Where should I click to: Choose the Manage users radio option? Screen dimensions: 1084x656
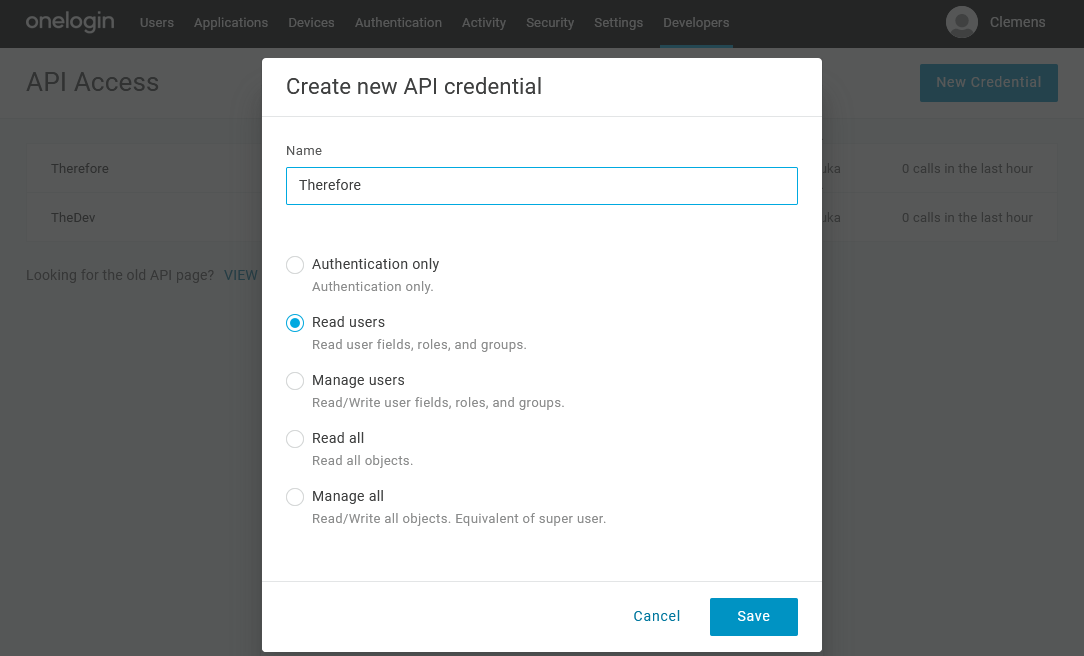pyautogui.click(x=295, y=381)
